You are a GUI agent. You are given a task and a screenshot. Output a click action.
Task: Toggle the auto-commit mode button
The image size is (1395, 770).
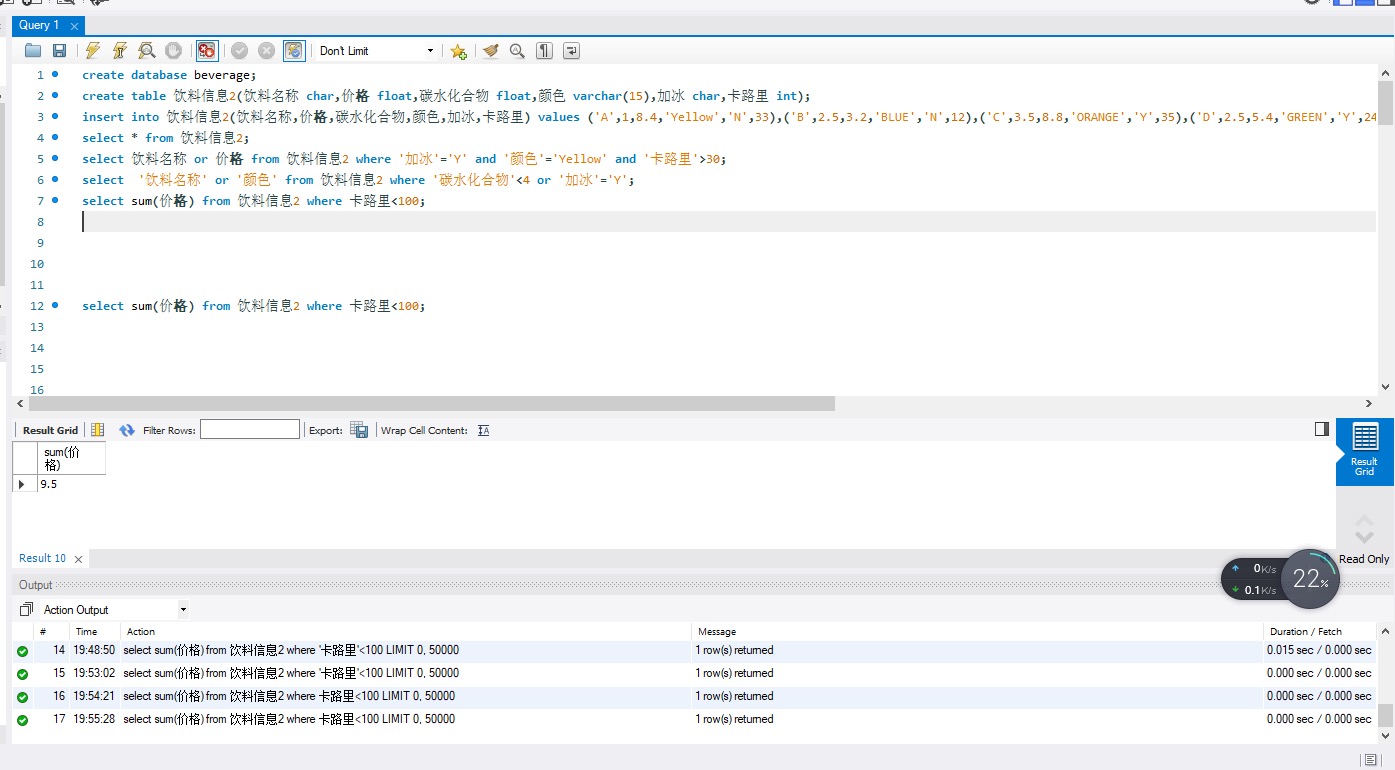[294, 51]
